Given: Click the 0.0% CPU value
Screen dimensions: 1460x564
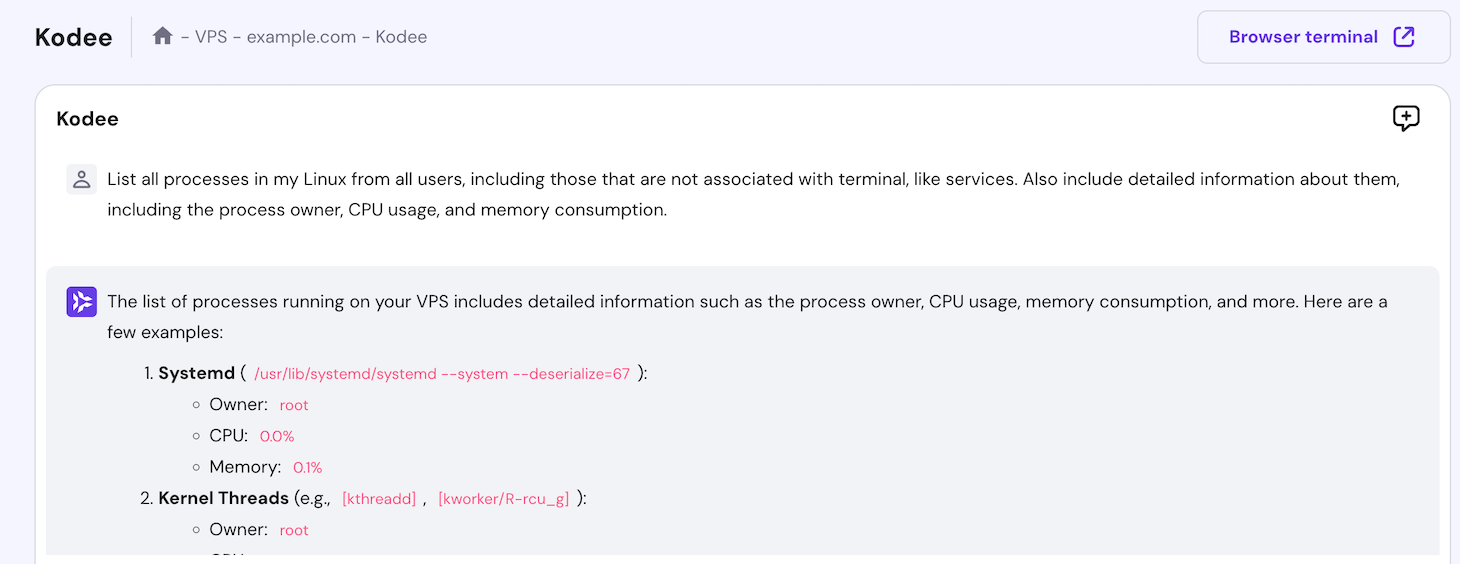Looking at the screenshot, I should [277, 436].
